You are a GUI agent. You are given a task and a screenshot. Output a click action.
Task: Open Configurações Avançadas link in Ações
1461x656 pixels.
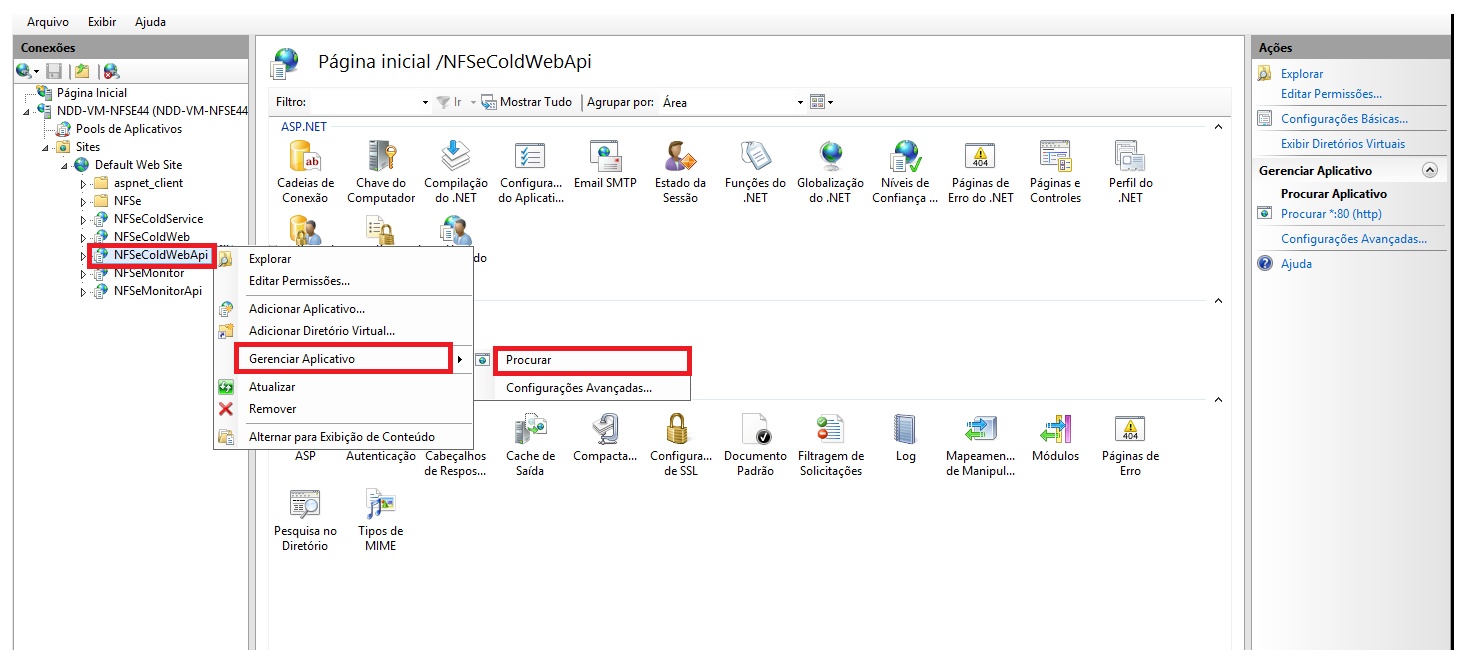click(x=1354, y=239)
